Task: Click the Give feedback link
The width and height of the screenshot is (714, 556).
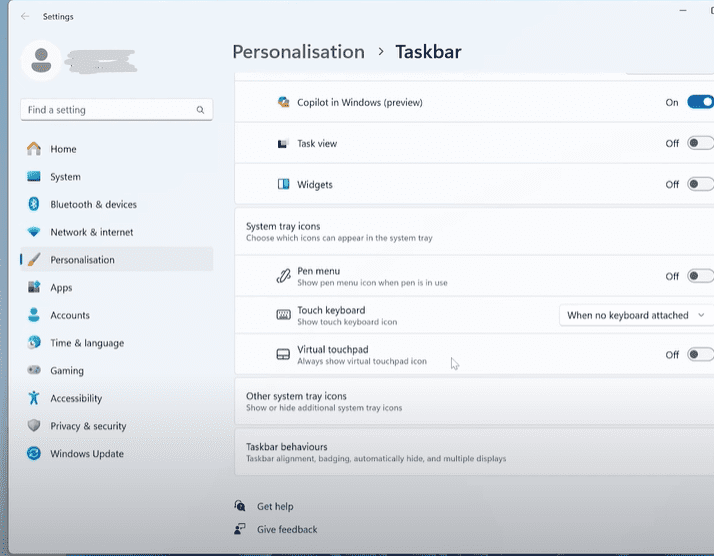Action: pos(287,529)
